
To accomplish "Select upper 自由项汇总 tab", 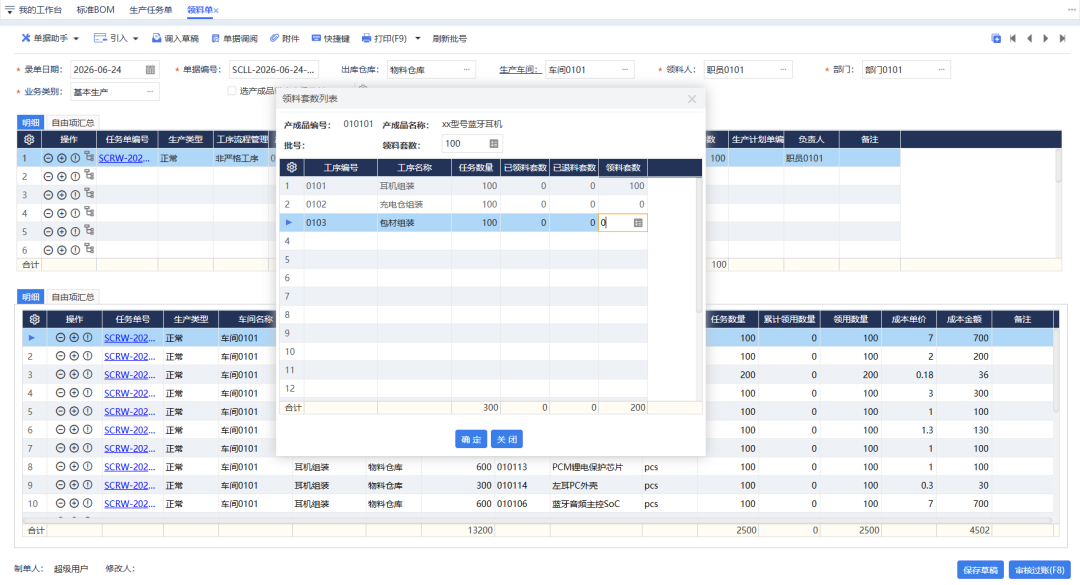I will click(73, 123).
